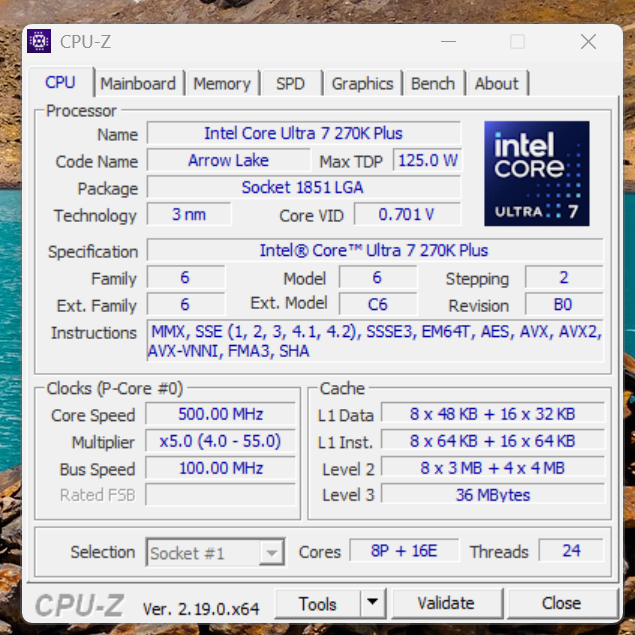Click the Arrow Lake code name value
Viewport: 635px width, 635px height.
[x=228, y=160]
